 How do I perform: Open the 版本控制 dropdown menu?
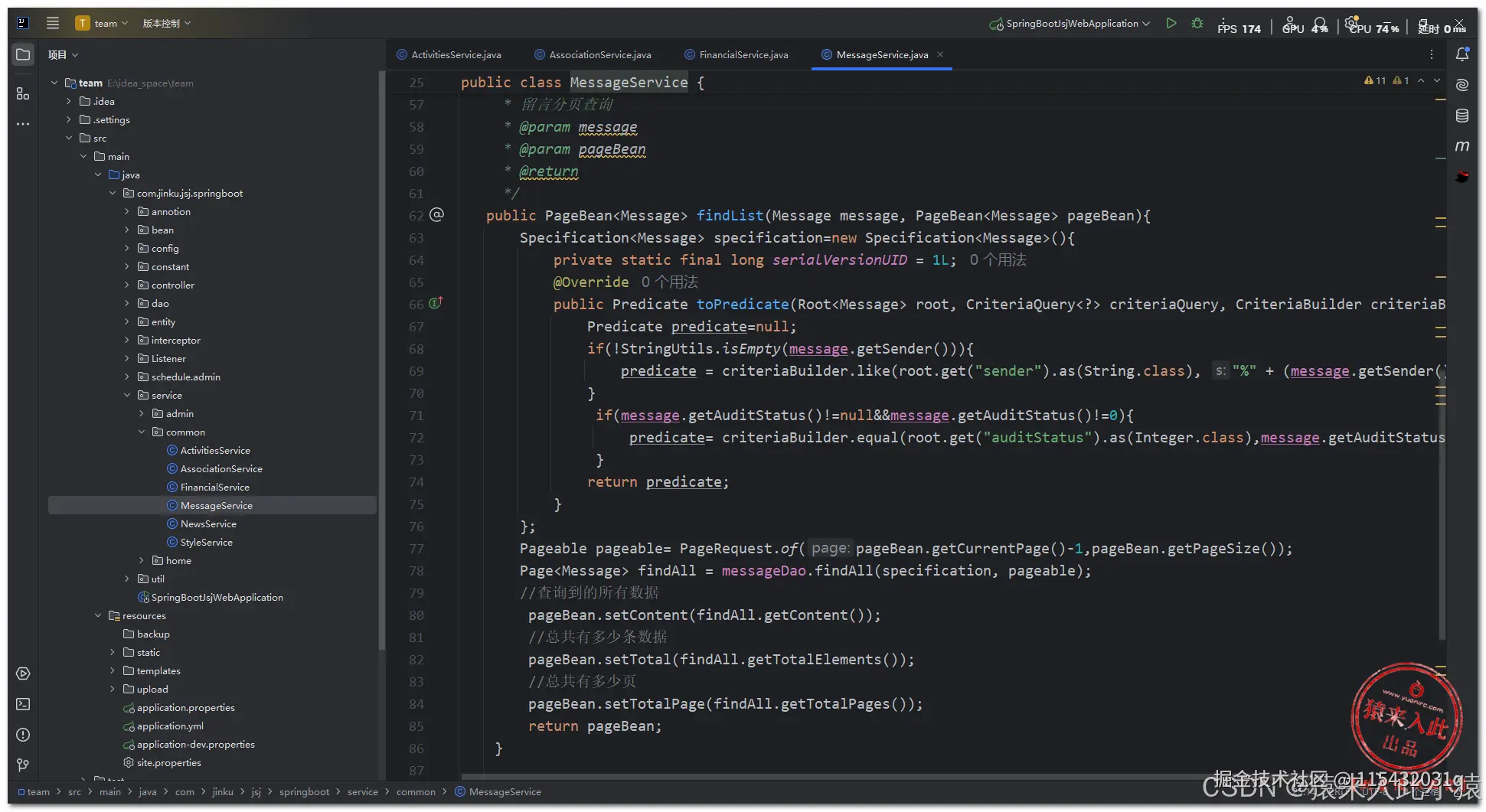(x=166, y=23)
